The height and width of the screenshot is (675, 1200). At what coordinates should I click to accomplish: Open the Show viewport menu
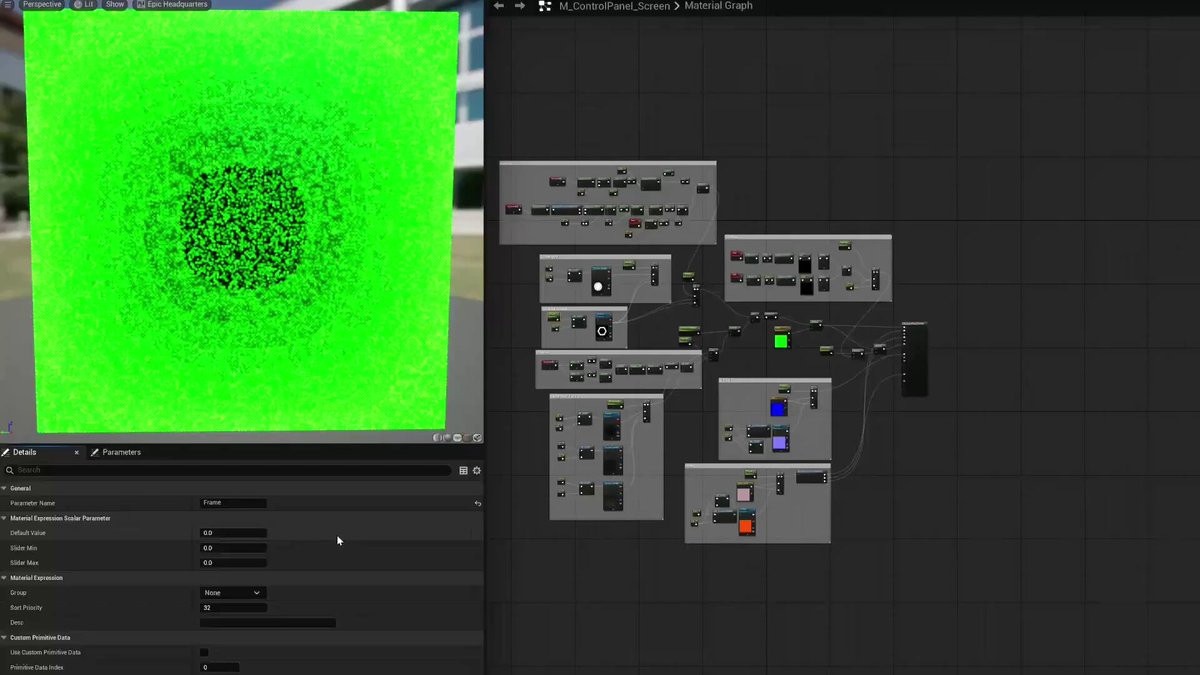[x=115, y=4]
